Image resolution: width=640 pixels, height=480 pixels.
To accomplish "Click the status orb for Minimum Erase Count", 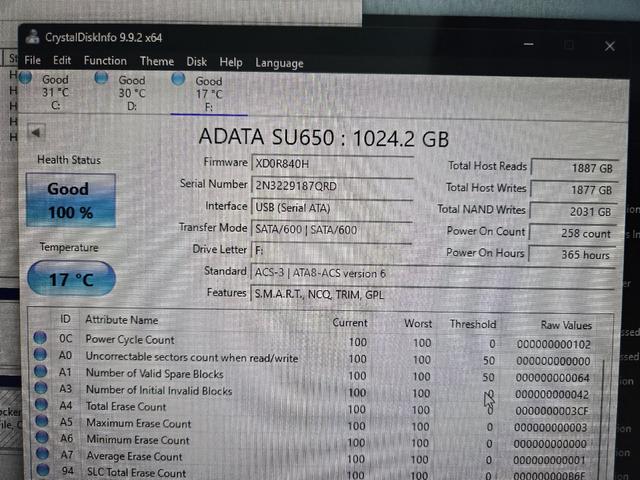I will [x=42, y=437].
